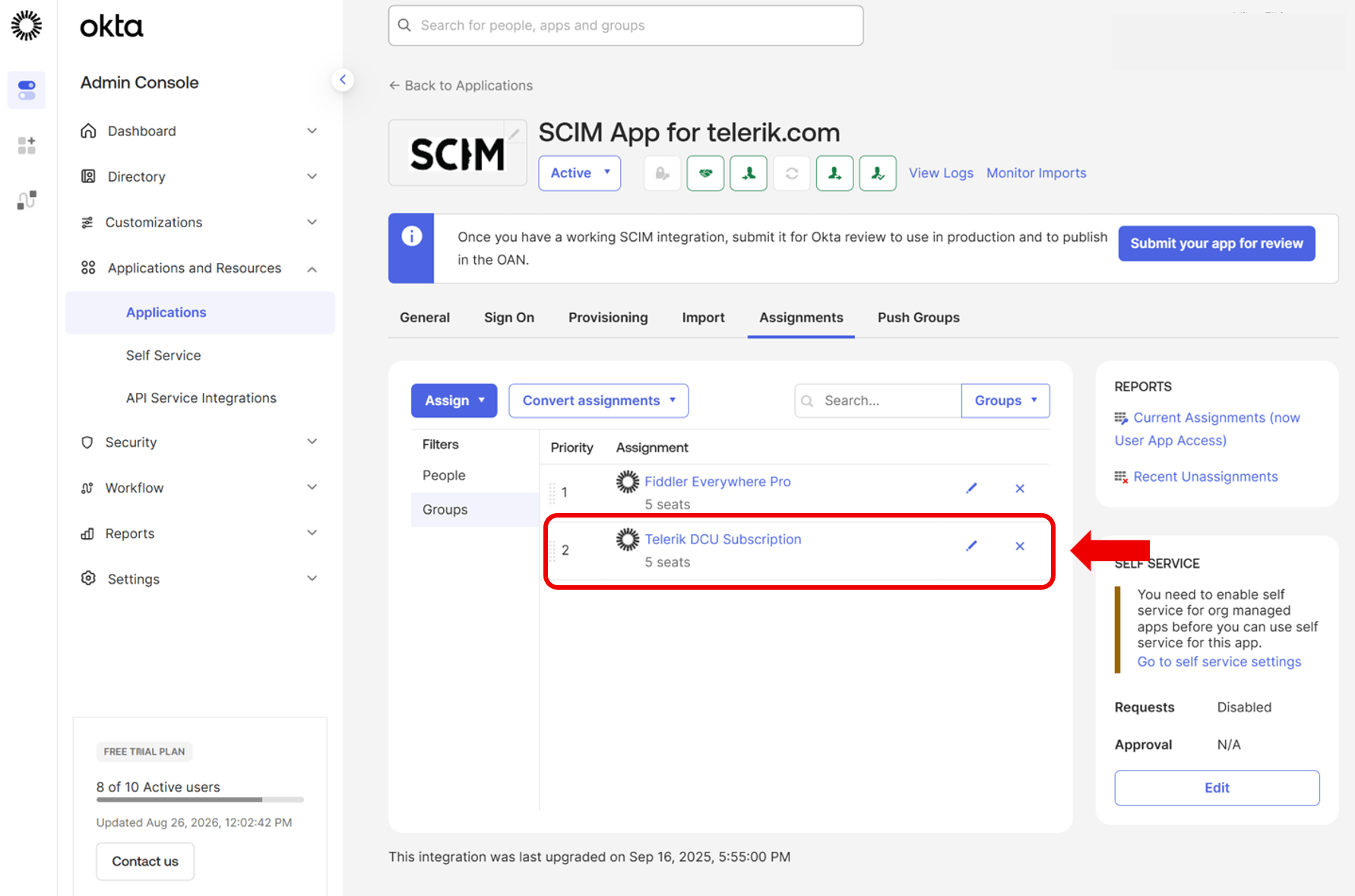The height and width of the screenshot is (896, 1355).
Task: Expand the Security menu chevron
Action: [x=312, y=442]
